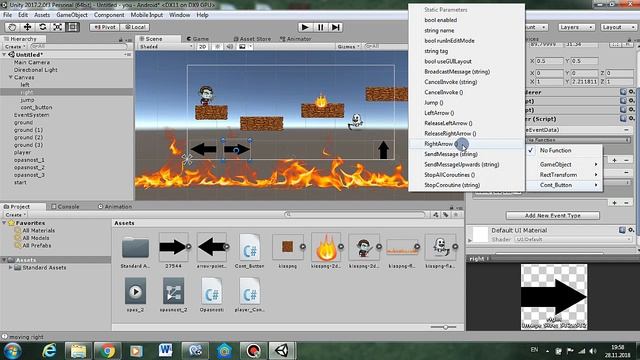The width and height of the screenshot is (640, 360).
Task: Pause the game preview
Action: coord(320,27)
